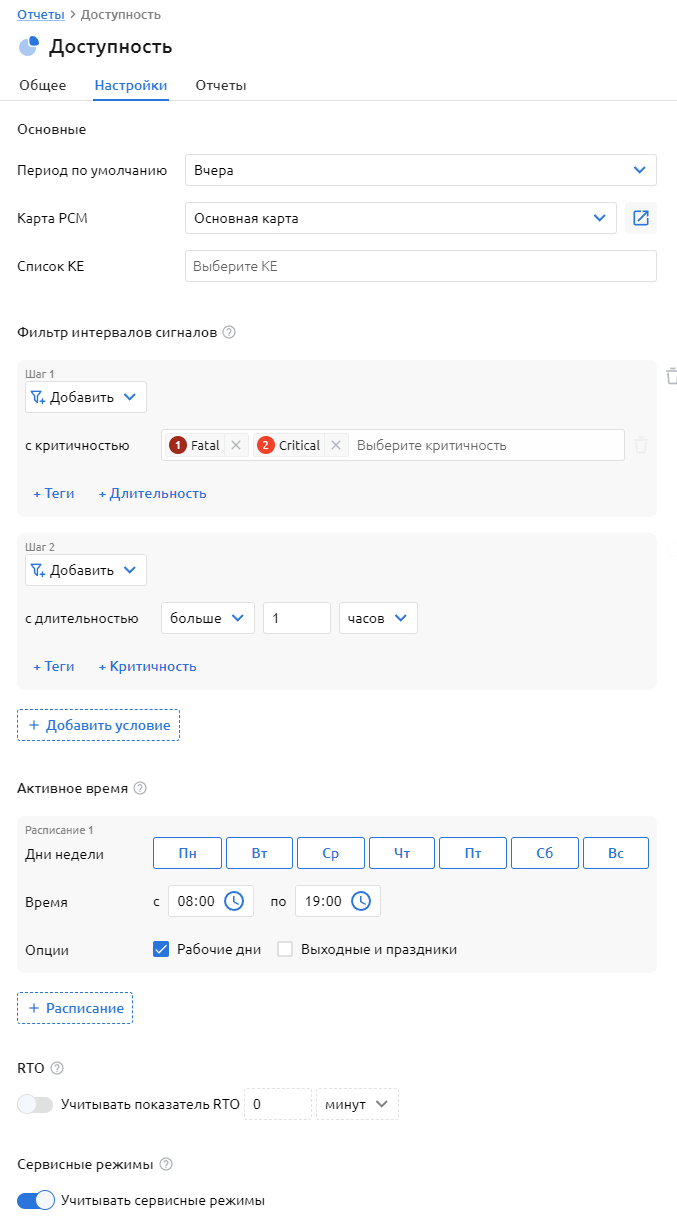Toggle Учитывать показатель RTO switch
This screenshot has height=1231, width=677.
coord(35,1104)
